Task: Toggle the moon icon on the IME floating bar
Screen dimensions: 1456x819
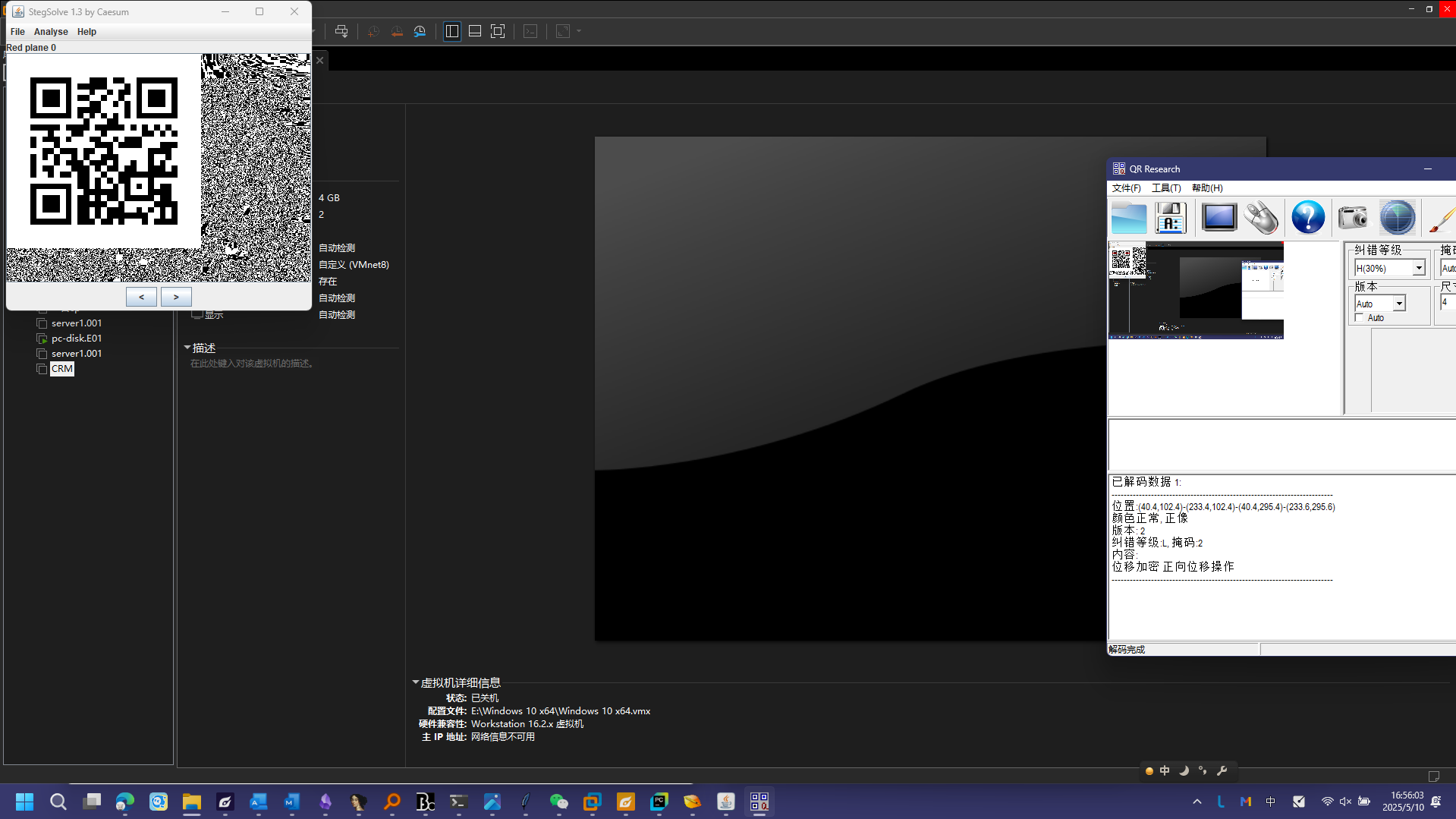Action: tap(1184, 770)
